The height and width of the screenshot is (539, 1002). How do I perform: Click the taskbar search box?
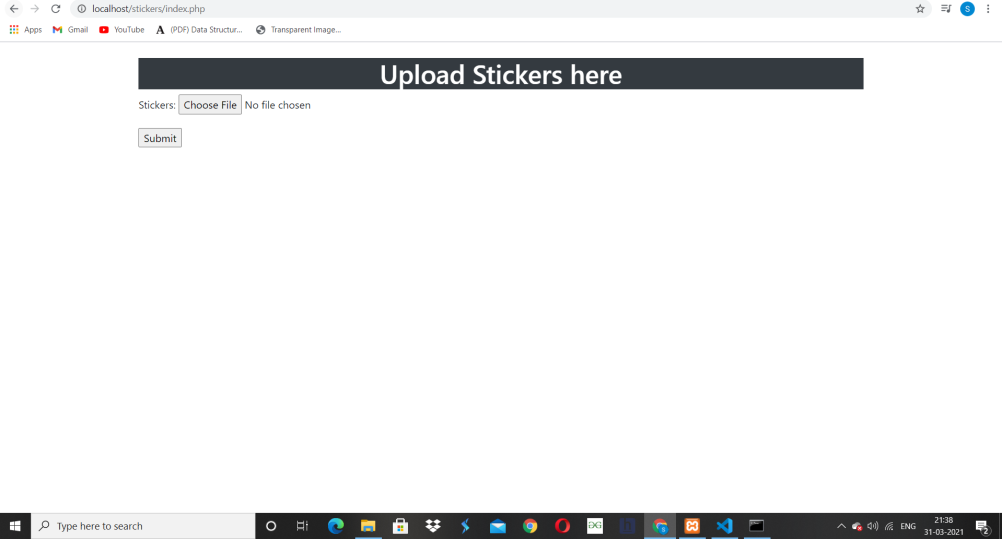(x=143, y=526)
